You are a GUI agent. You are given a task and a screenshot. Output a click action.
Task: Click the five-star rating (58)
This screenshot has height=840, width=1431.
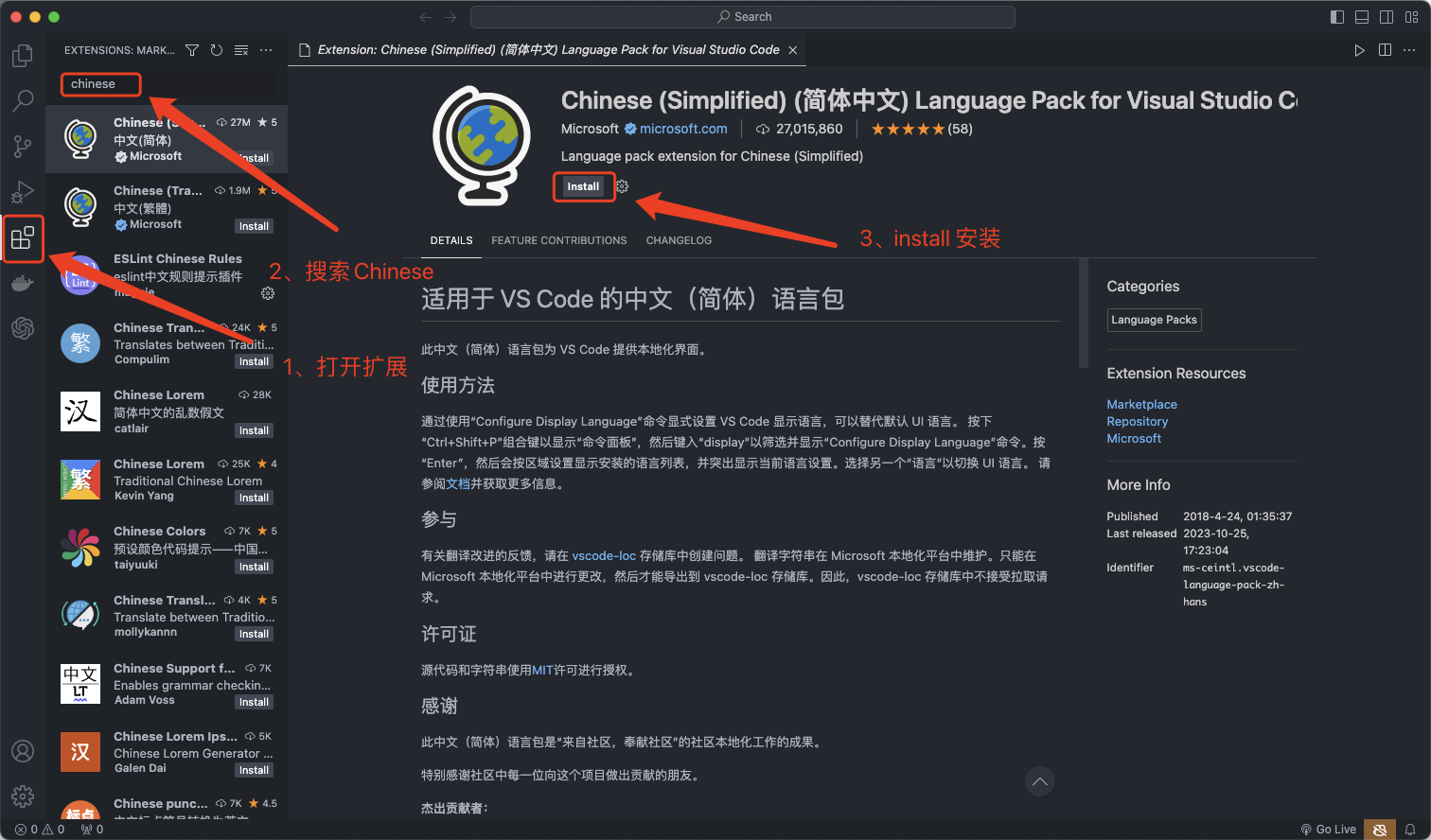click(x=921, y=129)
